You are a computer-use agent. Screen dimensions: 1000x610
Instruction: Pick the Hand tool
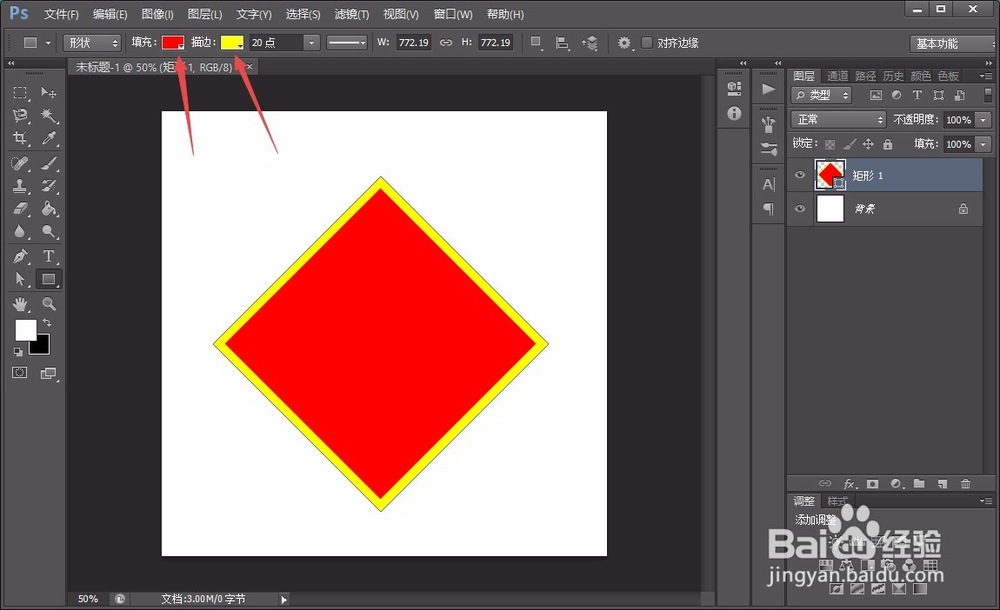pos(20,304)
